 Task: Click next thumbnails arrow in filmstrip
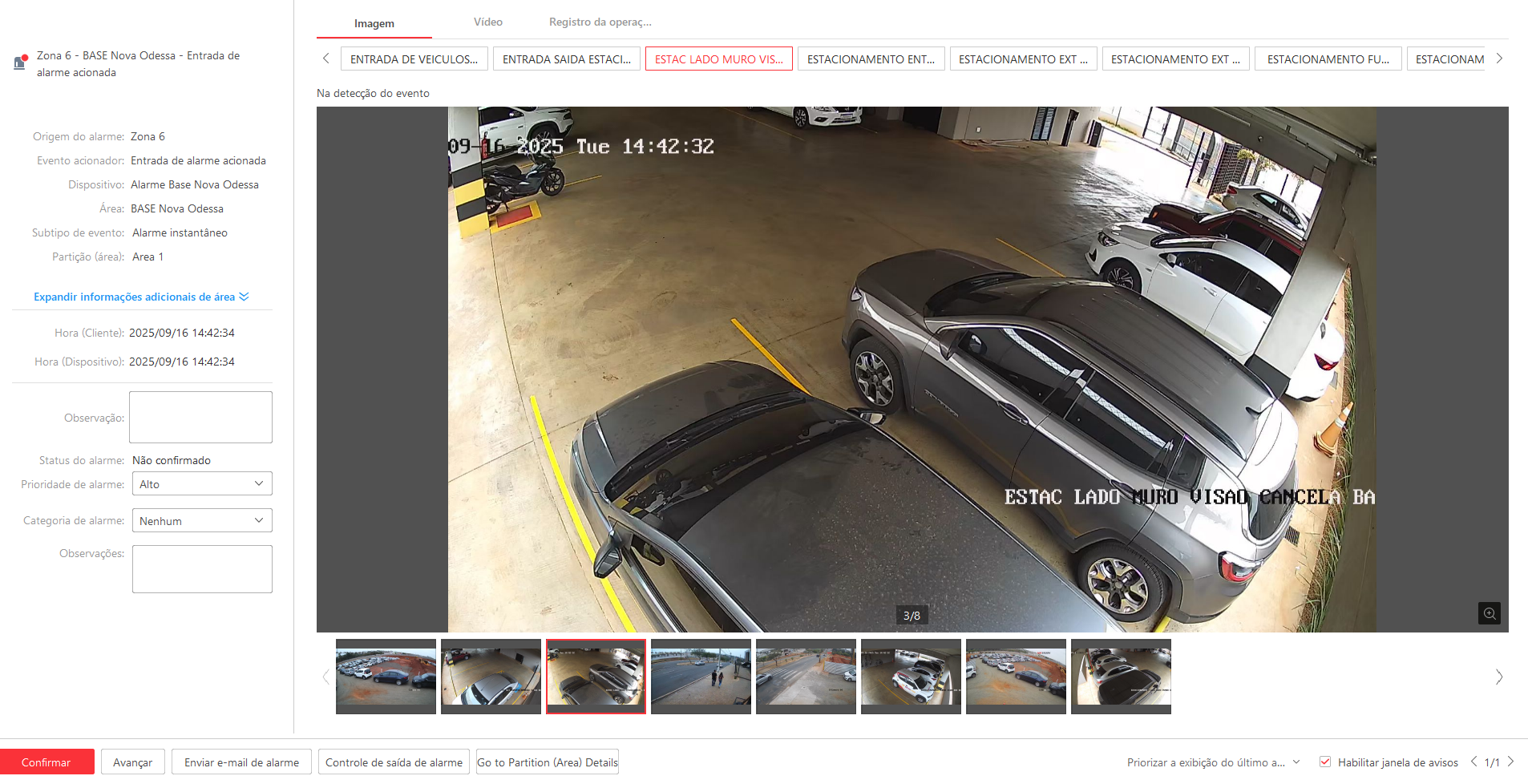click(x=1498, y=677)
